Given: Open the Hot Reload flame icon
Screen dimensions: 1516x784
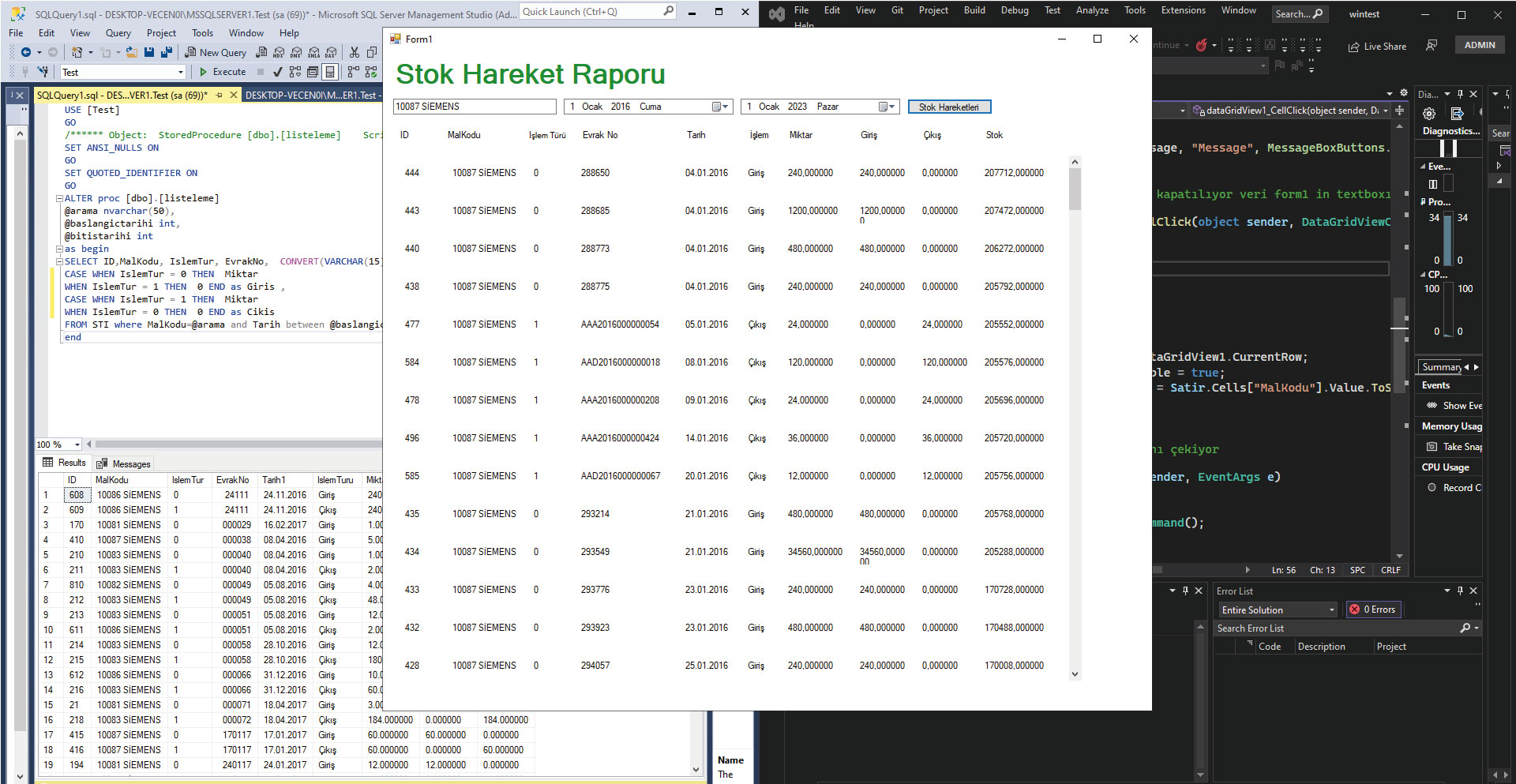Looking at the screenshot, I should [1201, 46].
